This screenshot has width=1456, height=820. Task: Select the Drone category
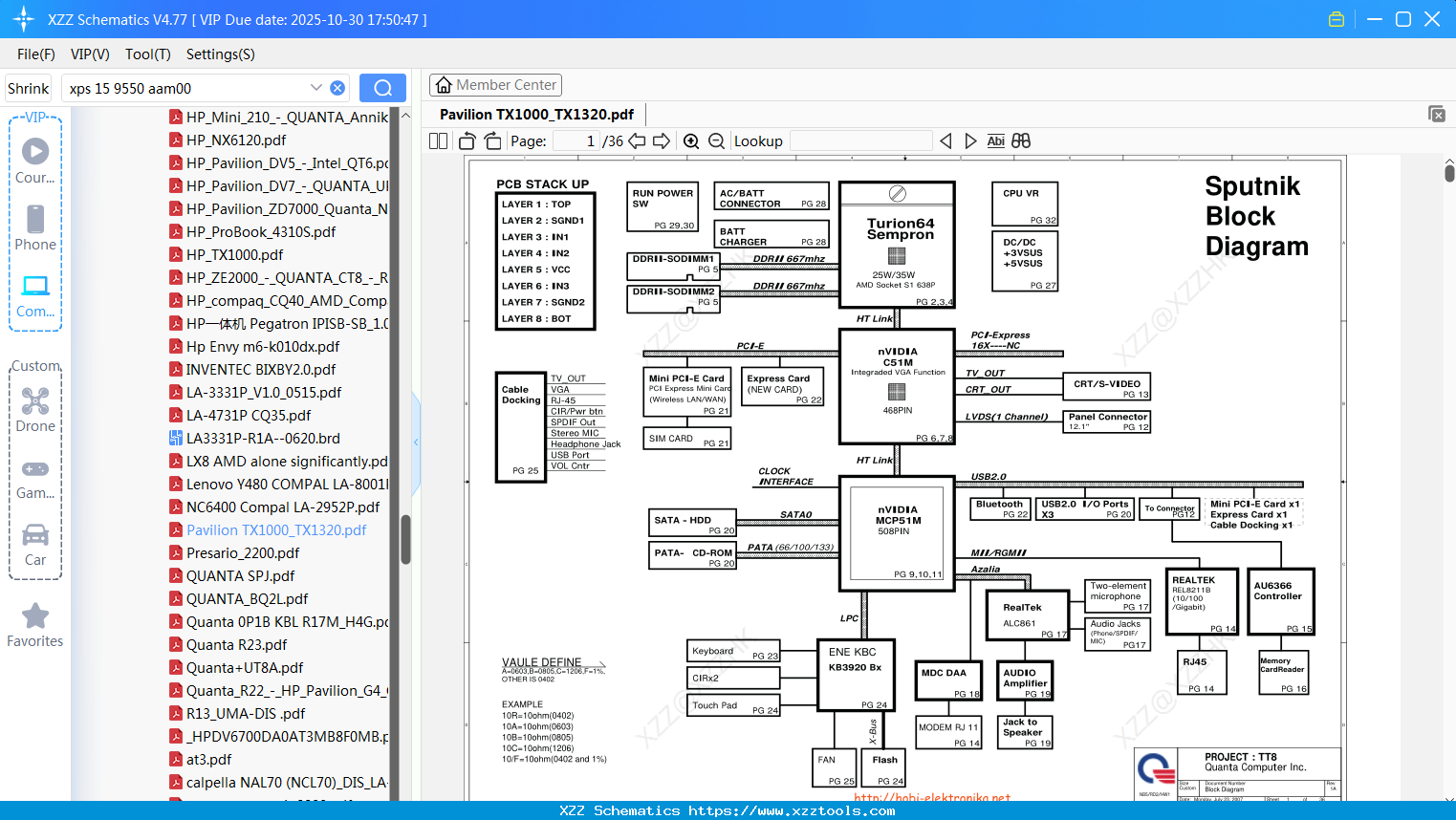tap(35, 410)
